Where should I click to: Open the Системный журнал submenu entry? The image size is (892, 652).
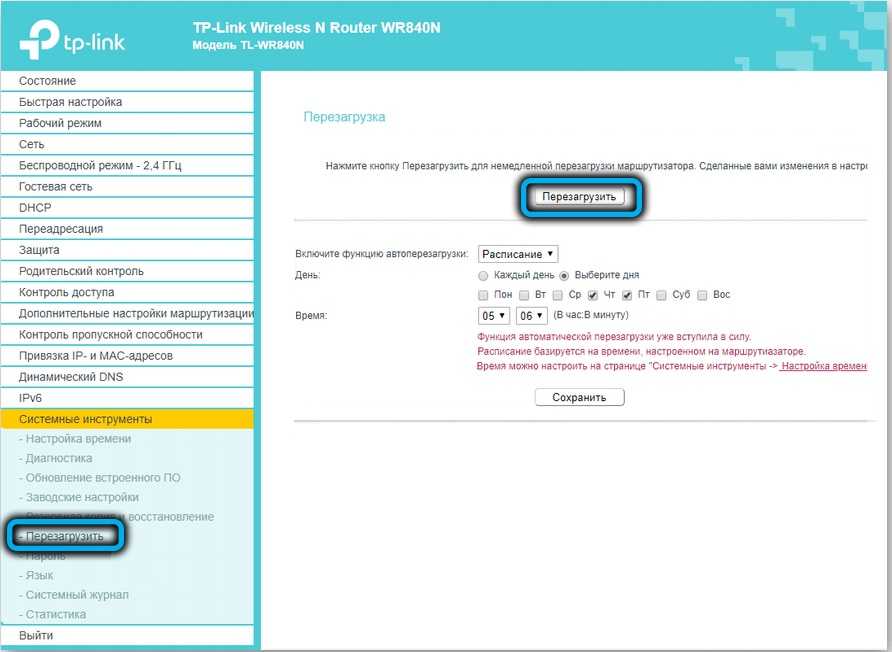77,595
